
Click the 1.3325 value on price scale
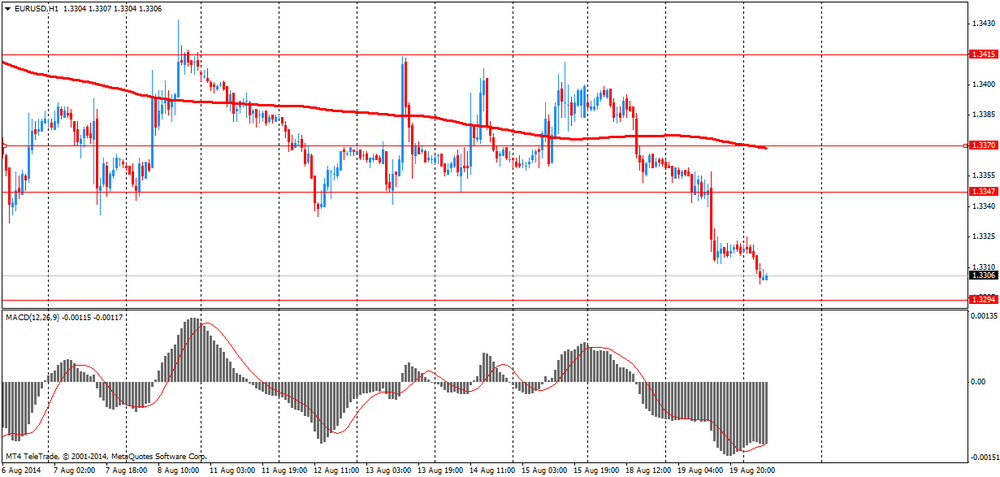982,237
